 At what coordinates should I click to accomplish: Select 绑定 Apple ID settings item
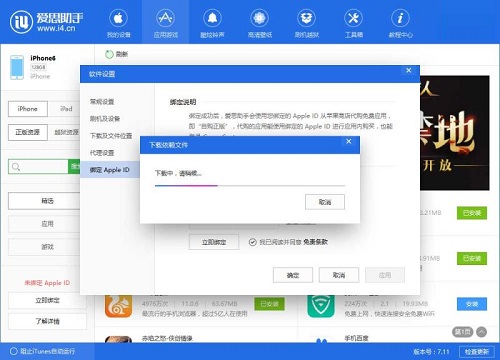110,170
